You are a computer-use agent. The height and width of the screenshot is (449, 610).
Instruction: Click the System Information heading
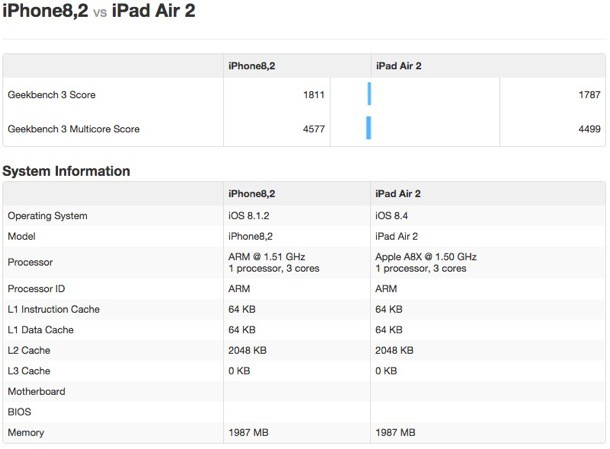66,171
